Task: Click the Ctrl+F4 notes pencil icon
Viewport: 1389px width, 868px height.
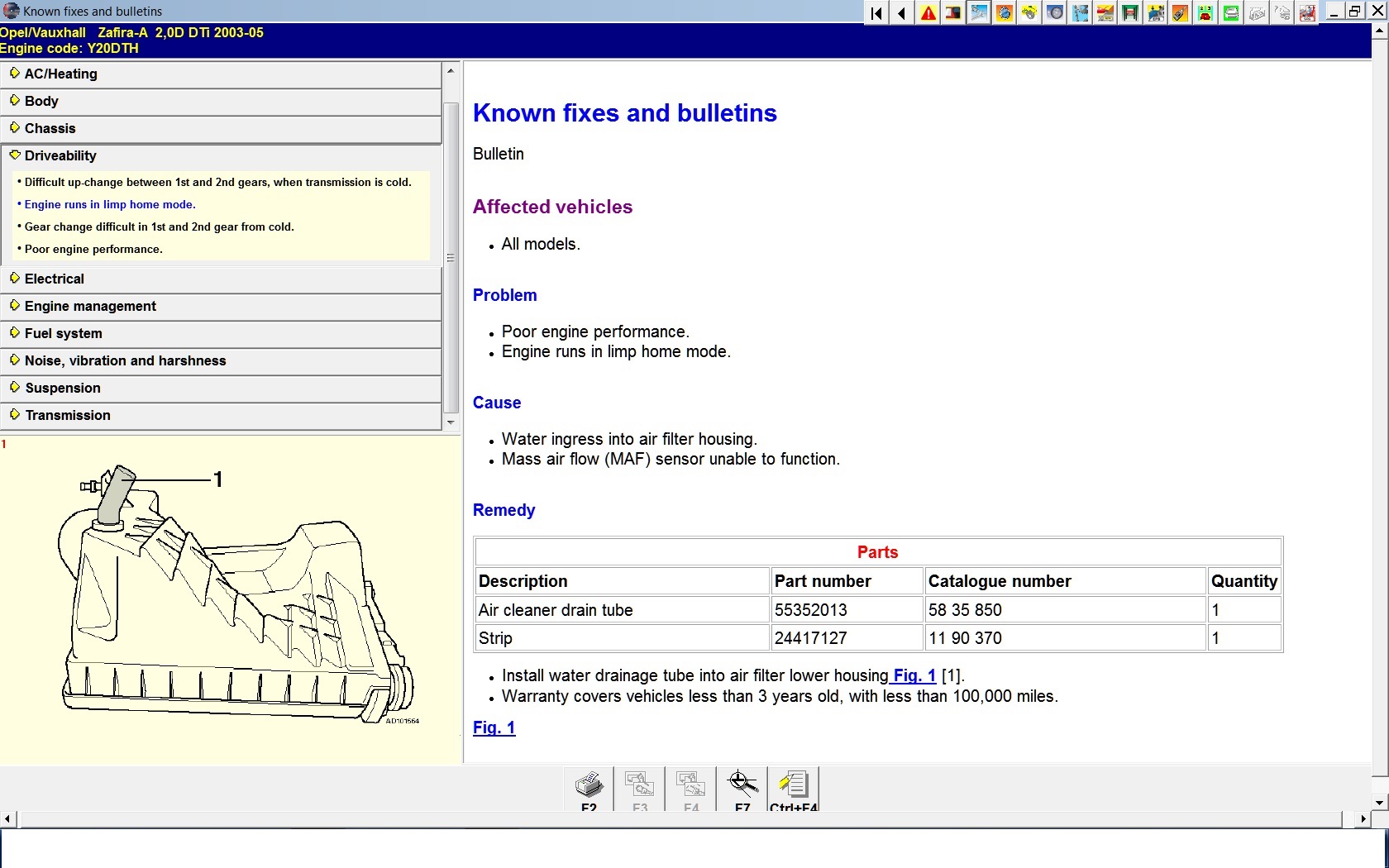Action: point(793,785)
